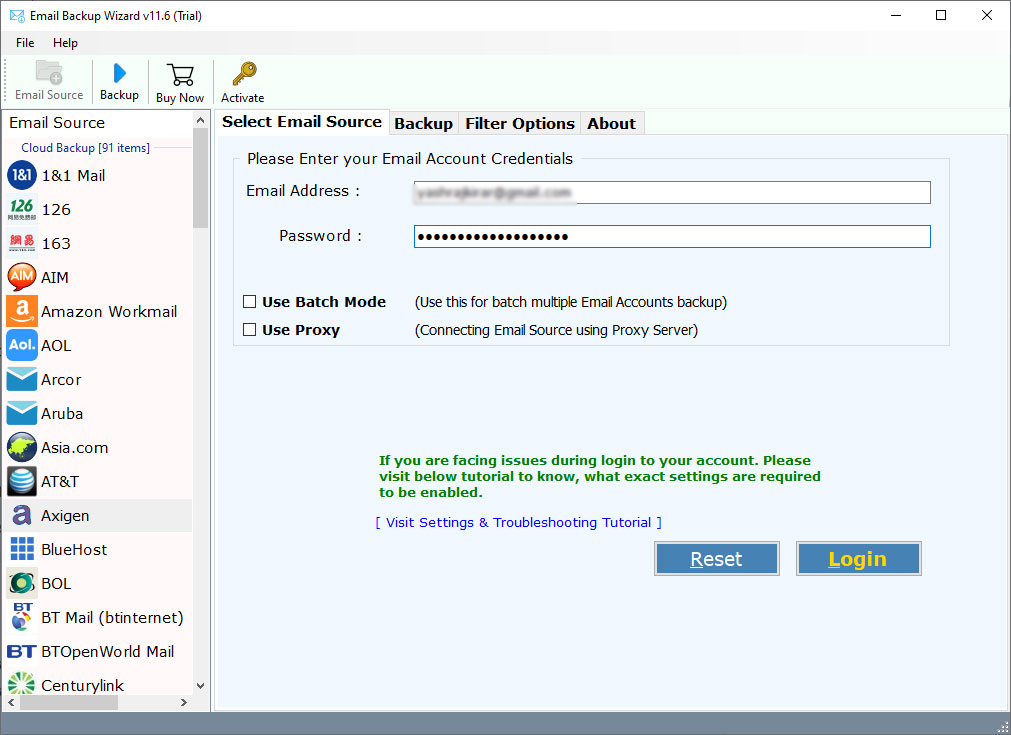Open the File menu

click(25, 43)
